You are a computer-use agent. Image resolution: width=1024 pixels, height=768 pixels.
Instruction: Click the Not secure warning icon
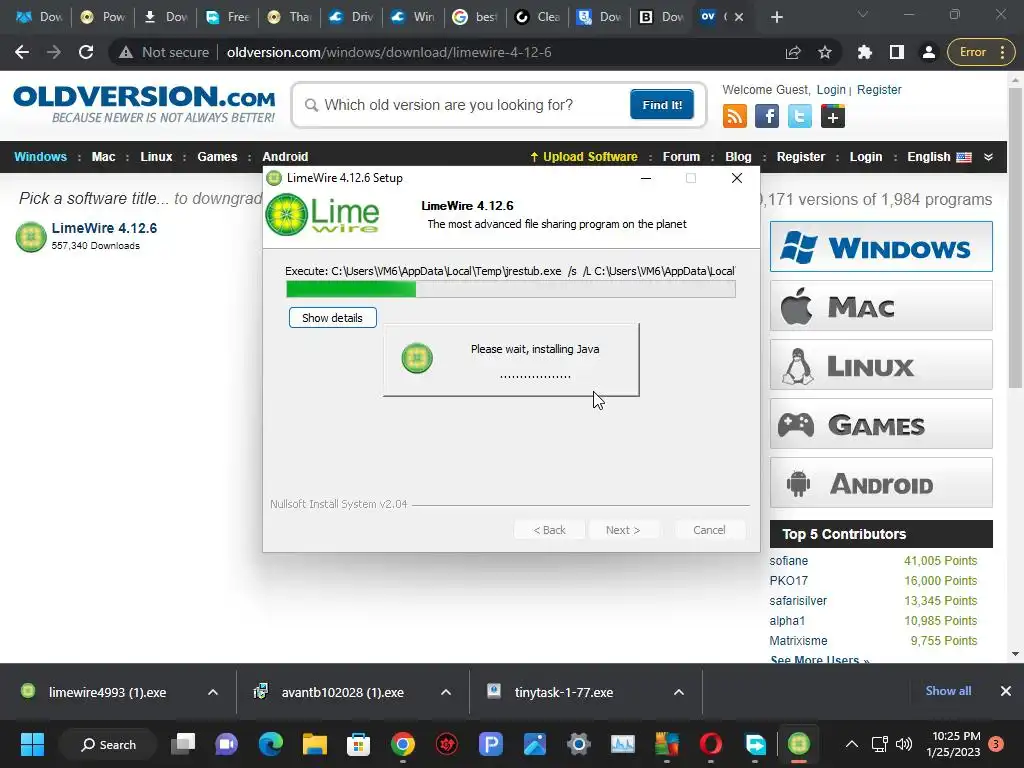[126, 52]
